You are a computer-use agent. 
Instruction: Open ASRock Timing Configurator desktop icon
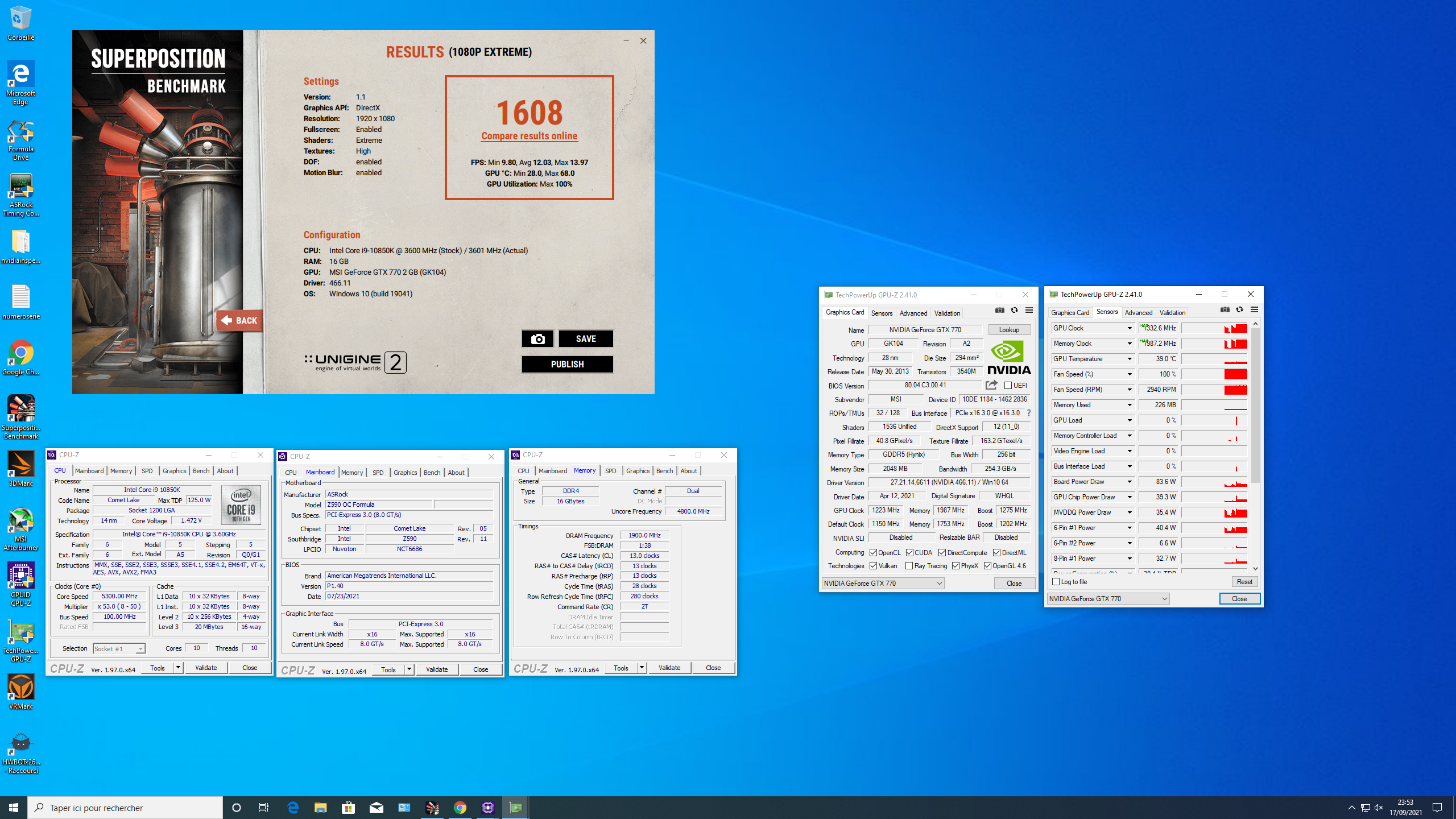[20, 195]
